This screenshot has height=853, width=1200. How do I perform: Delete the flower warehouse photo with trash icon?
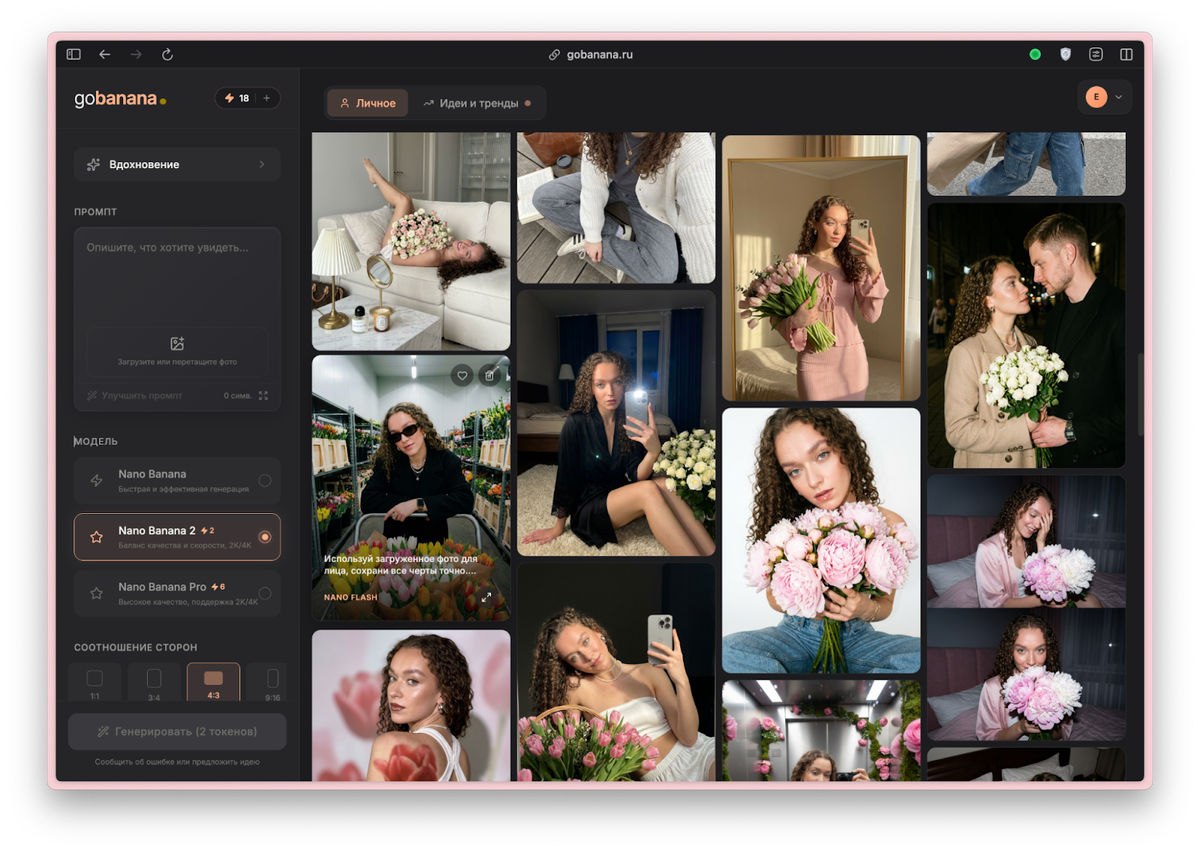coord(489,375)
